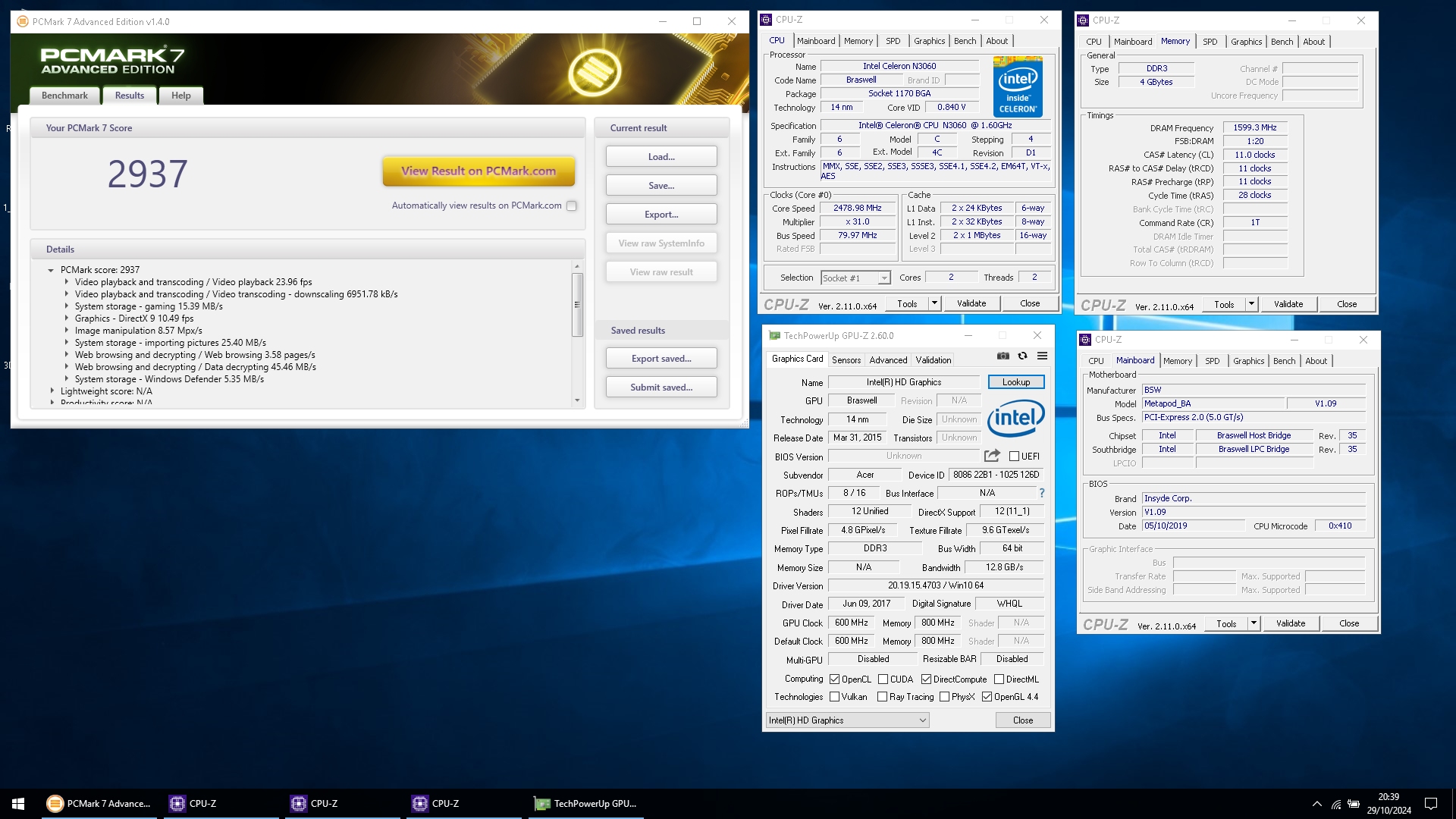Viewport: 1456px width, 819px height.
Task: Toggle automatically view results on PCMark.com
Action: 572,206
